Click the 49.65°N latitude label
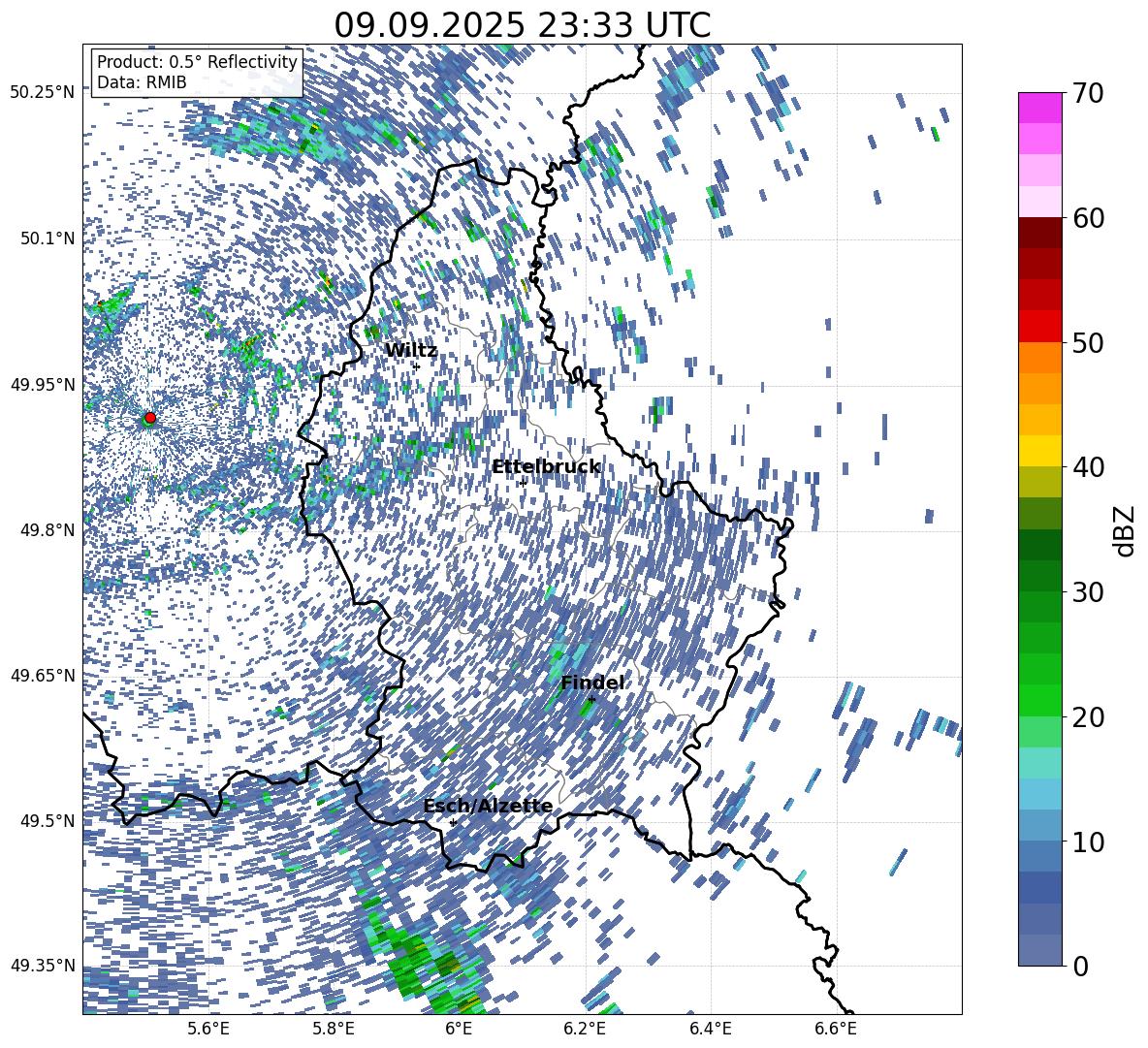Viewport: 1148px width, 1048px height. coord(43,675)
